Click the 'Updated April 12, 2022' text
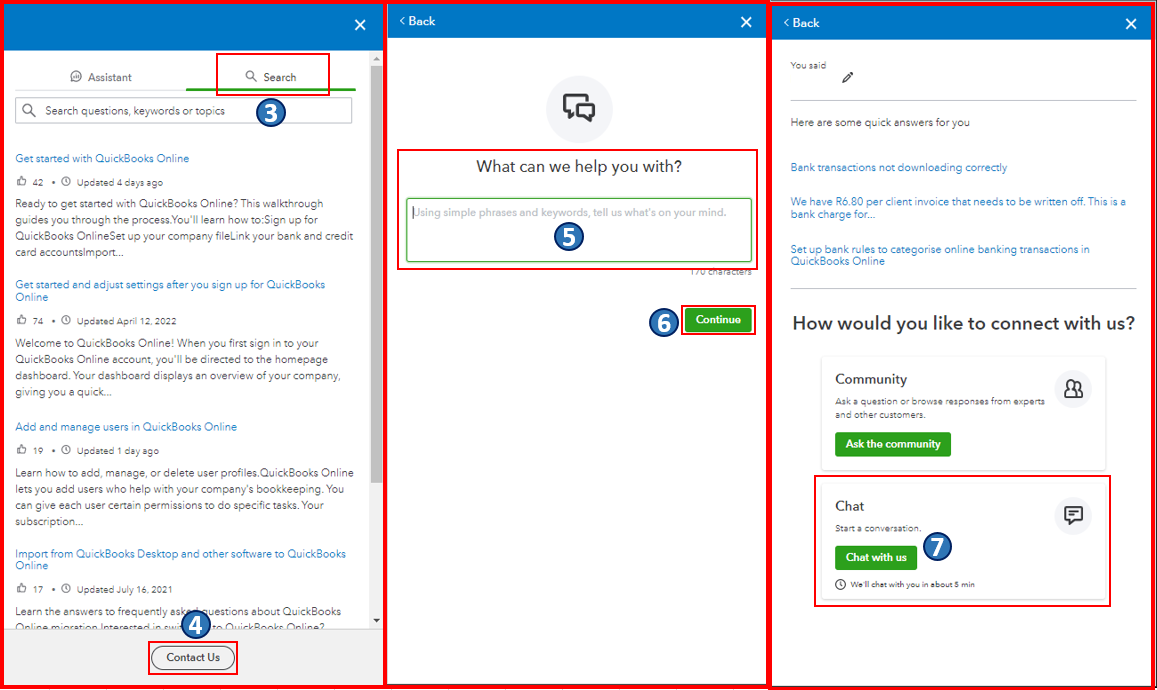This screenshot has height=690, width=1157. pyautogui.click(x=126, y=321)
